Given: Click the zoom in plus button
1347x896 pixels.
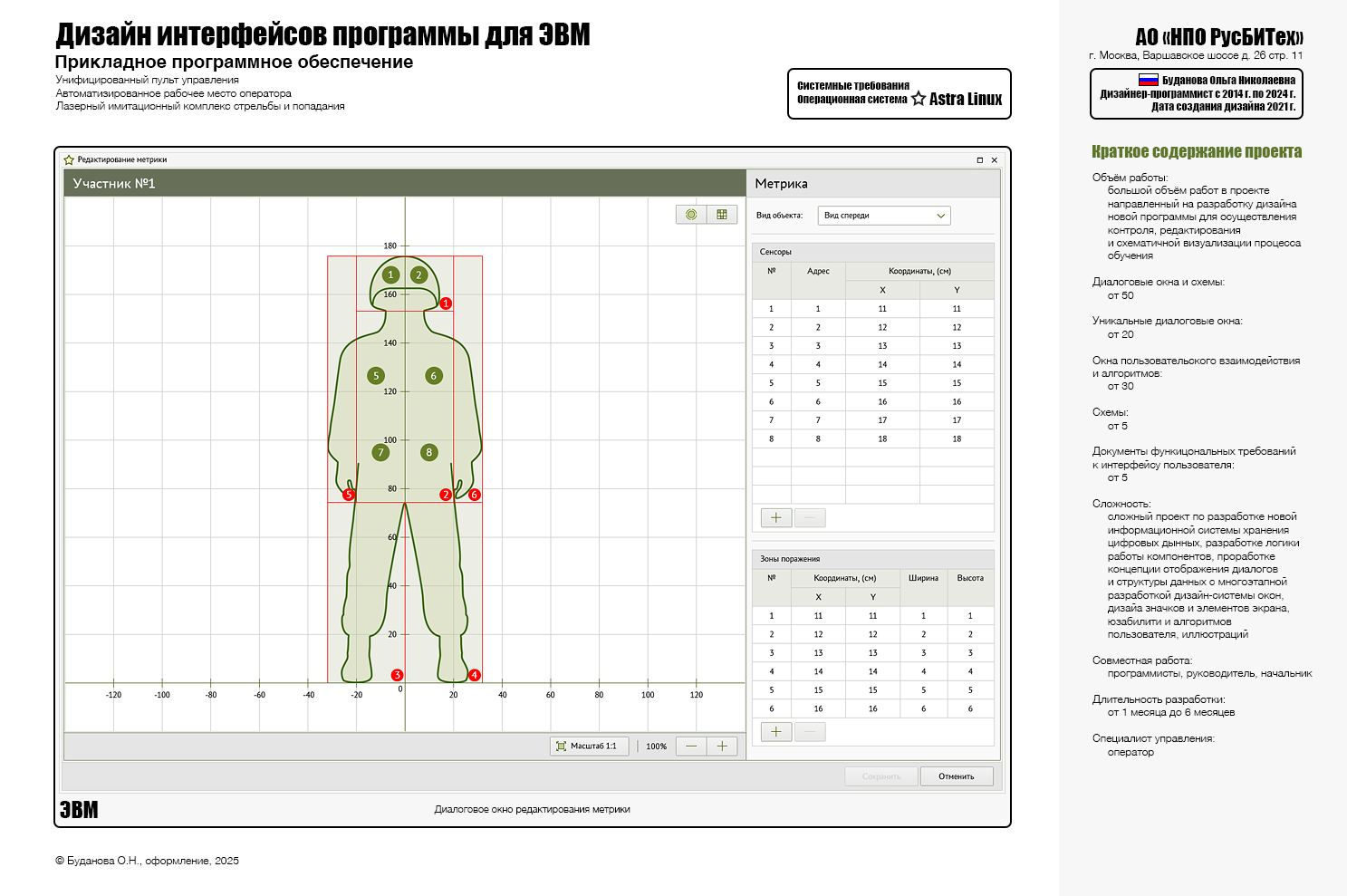Looking at the screenshot, I should tap(722, 746).
